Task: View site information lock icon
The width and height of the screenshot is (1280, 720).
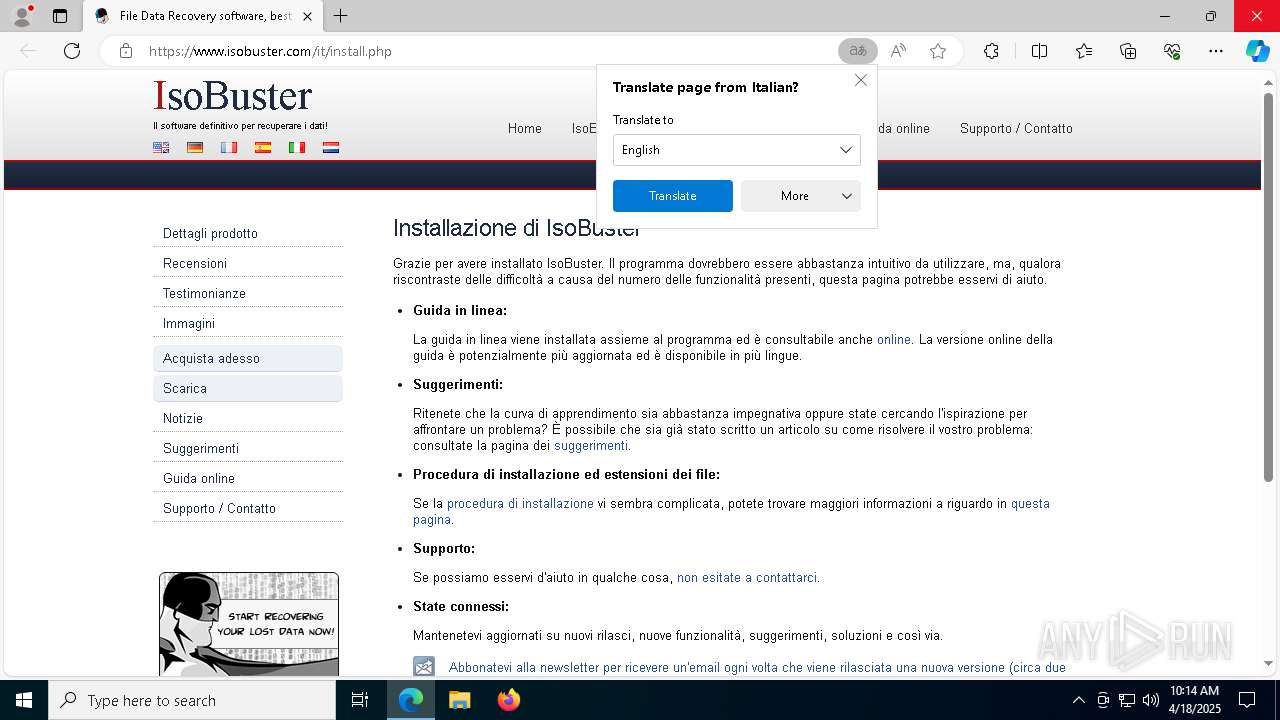Action: 125,51
